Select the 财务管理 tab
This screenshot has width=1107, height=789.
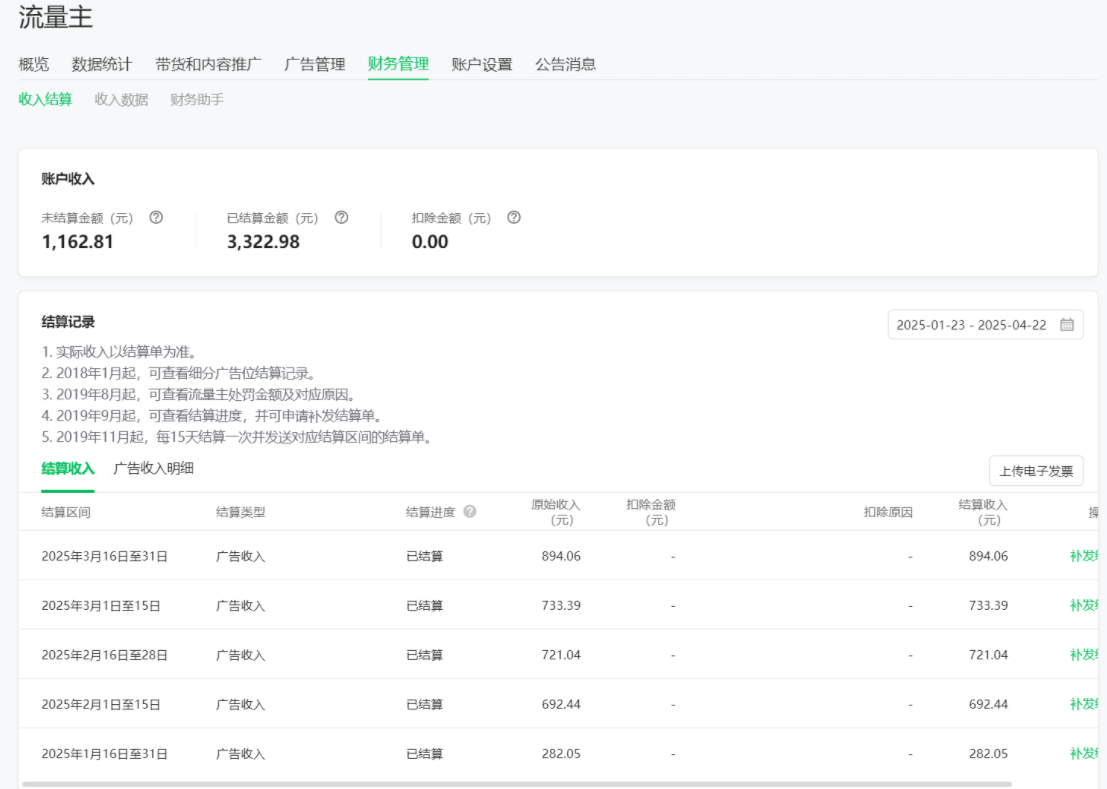click(x=398, y=64)
